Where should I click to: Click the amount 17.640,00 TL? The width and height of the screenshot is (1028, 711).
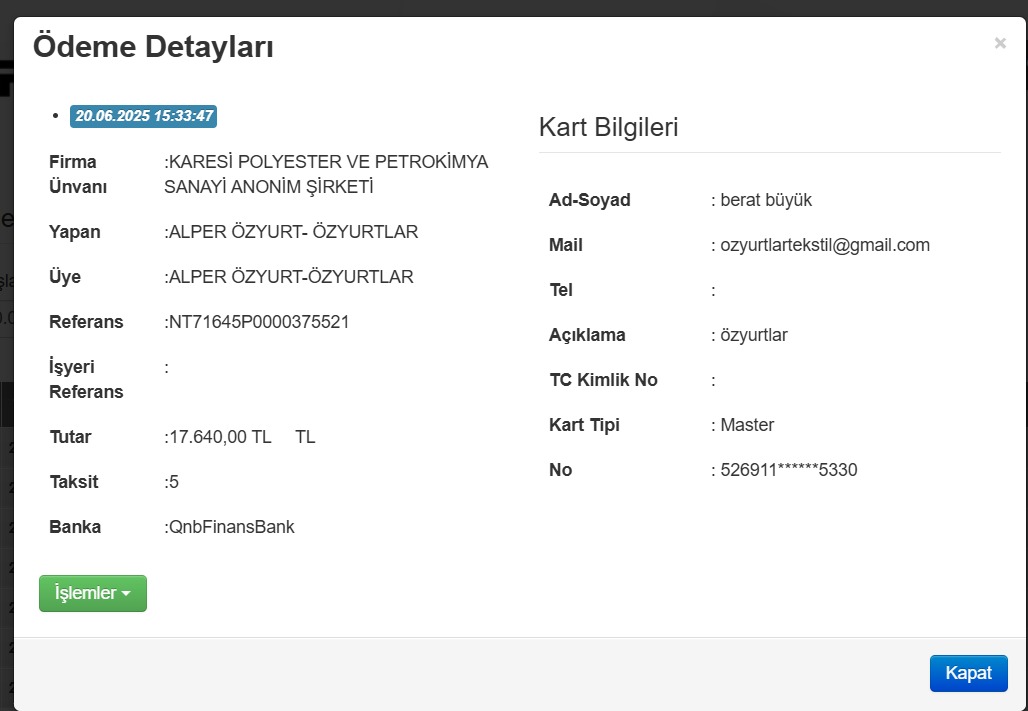click(220, 437)
